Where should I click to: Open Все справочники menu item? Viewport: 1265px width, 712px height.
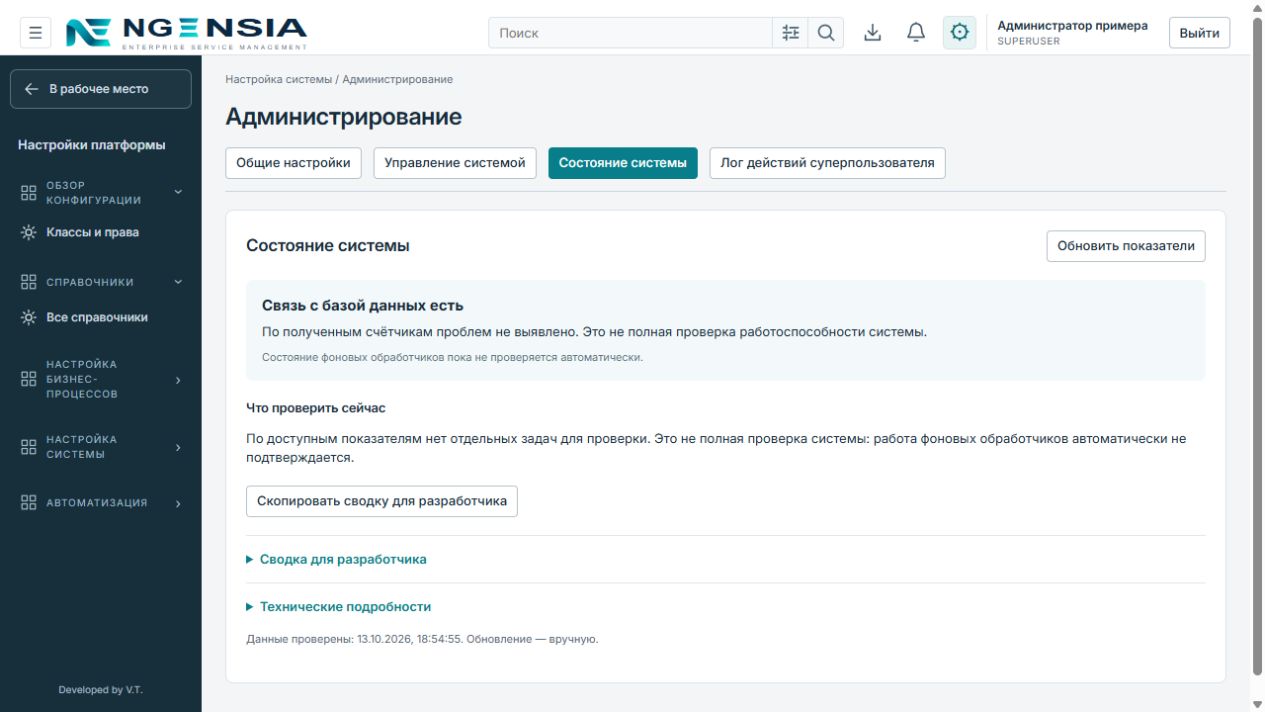97,317
